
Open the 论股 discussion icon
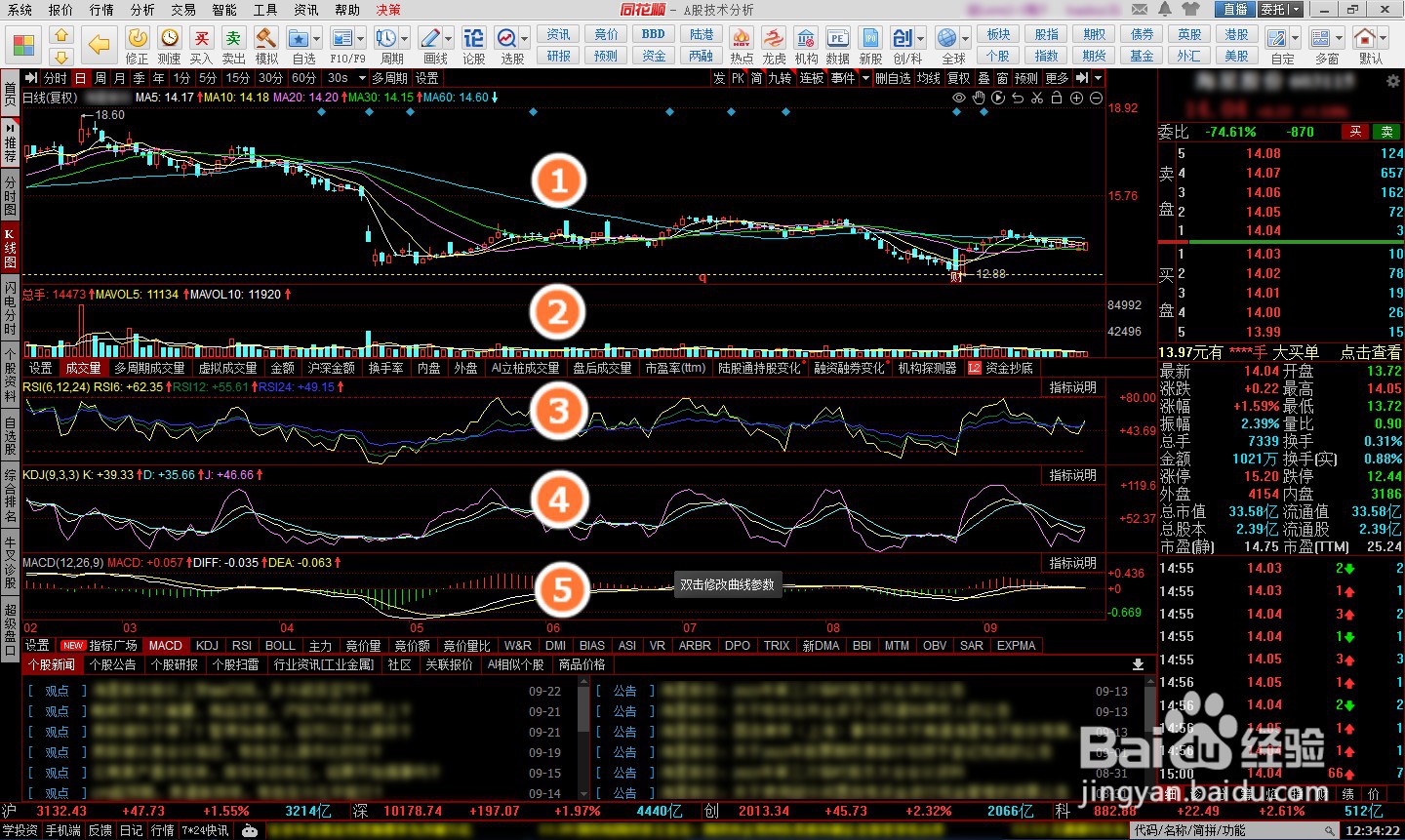tap(473, 38)
